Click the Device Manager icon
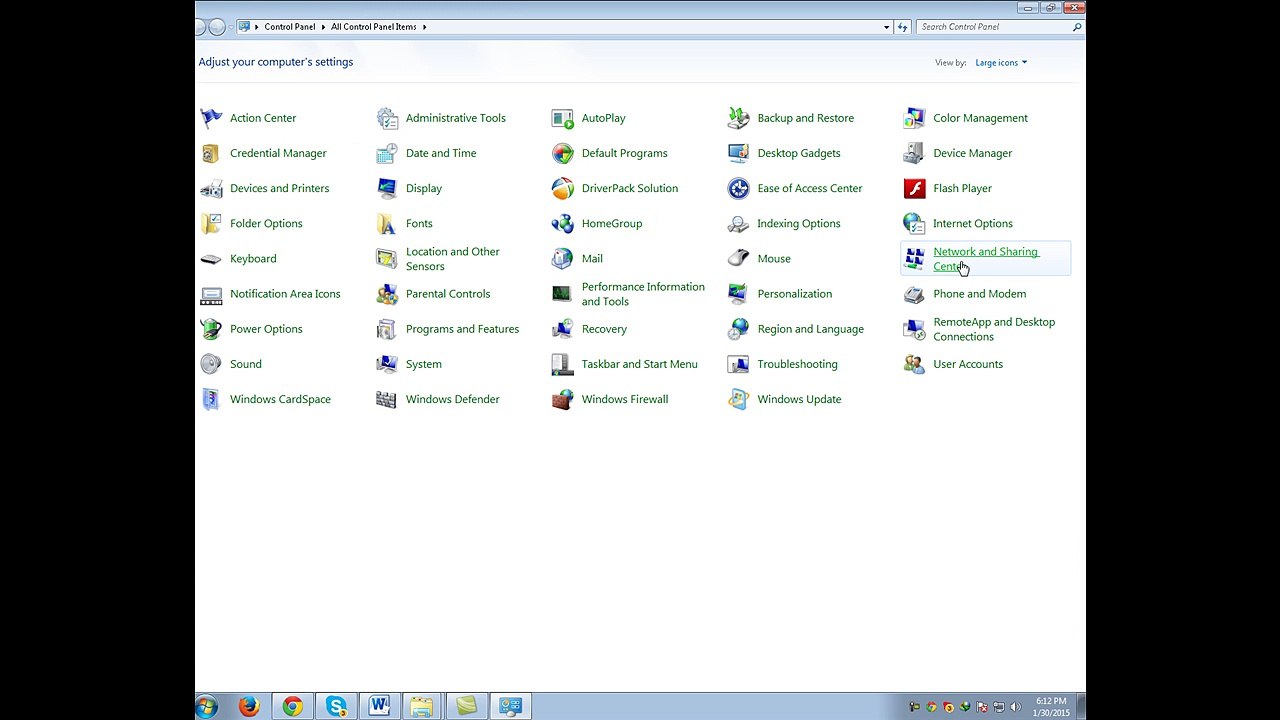 [914, 153]
